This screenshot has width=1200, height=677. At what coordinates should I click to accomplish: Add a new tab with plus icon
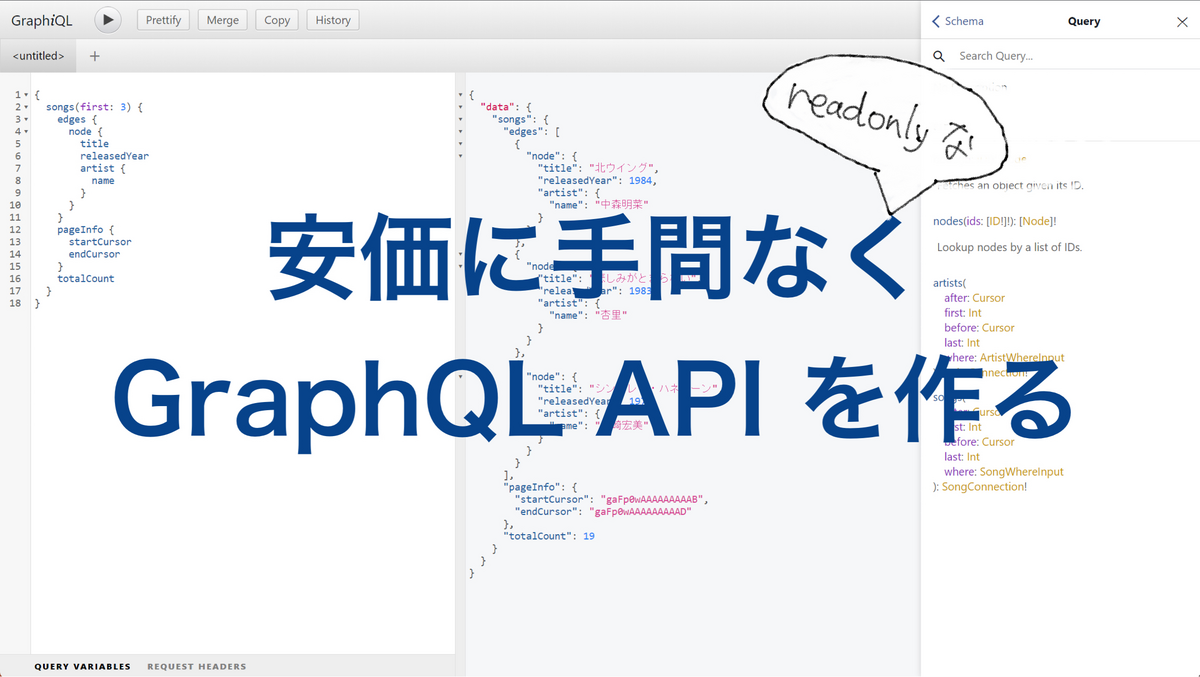point(95,56)
